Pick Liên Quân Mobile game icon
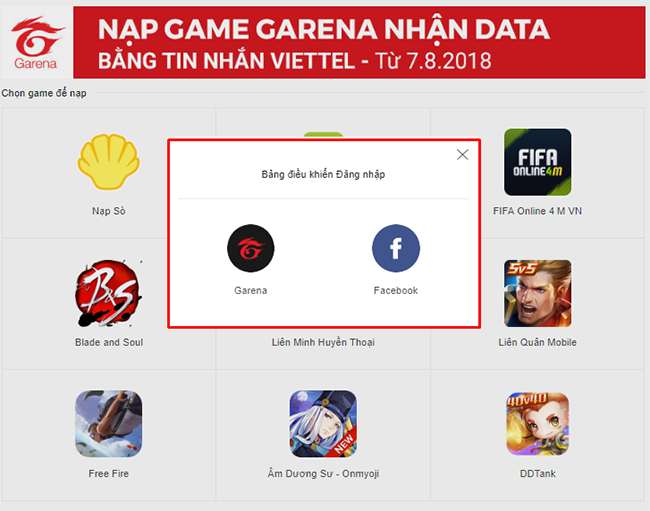 tap(538, 293)
